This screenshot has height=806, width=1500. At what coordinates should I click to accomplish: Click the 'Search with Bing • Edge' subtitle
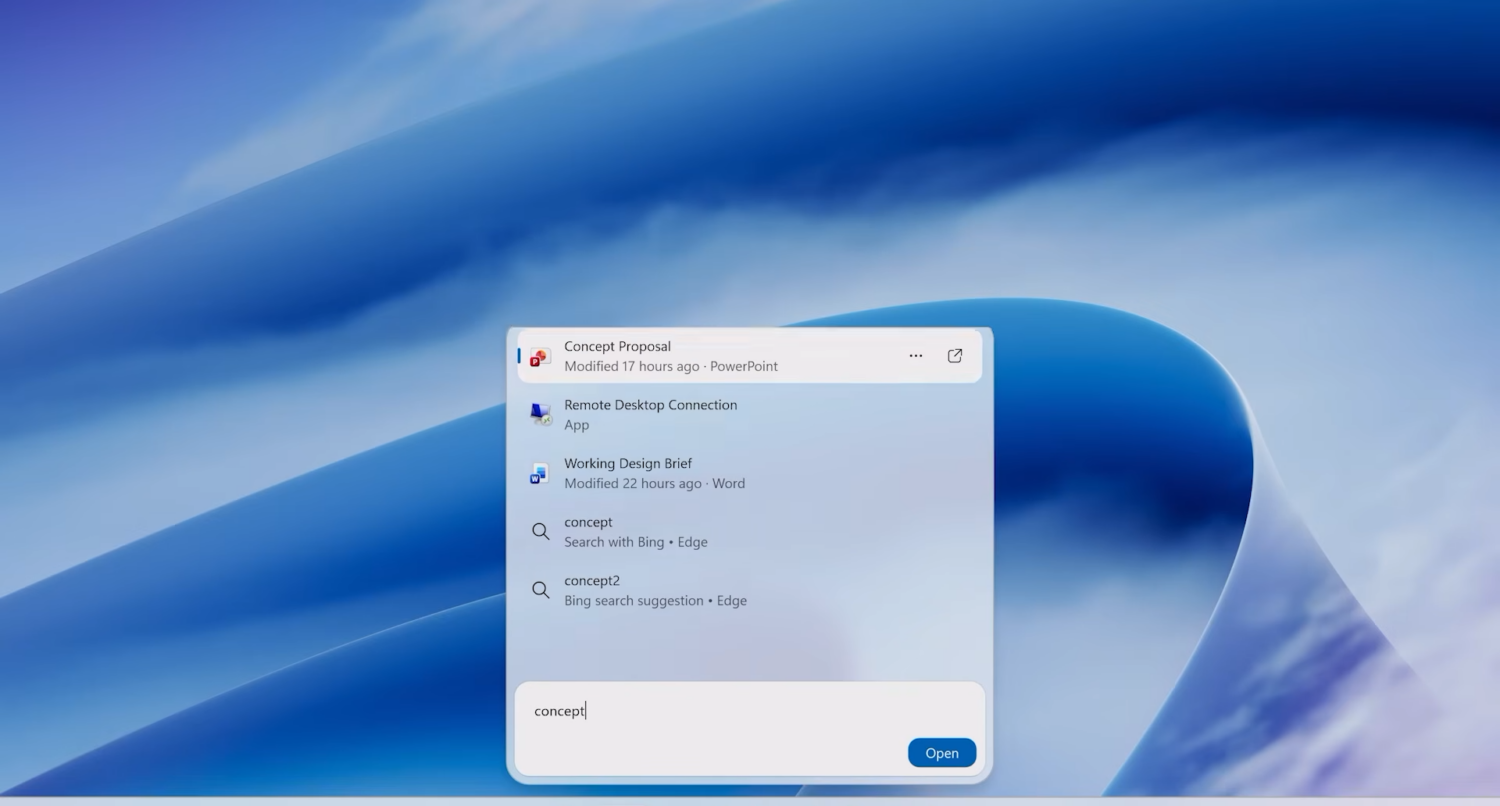point(635,542)
